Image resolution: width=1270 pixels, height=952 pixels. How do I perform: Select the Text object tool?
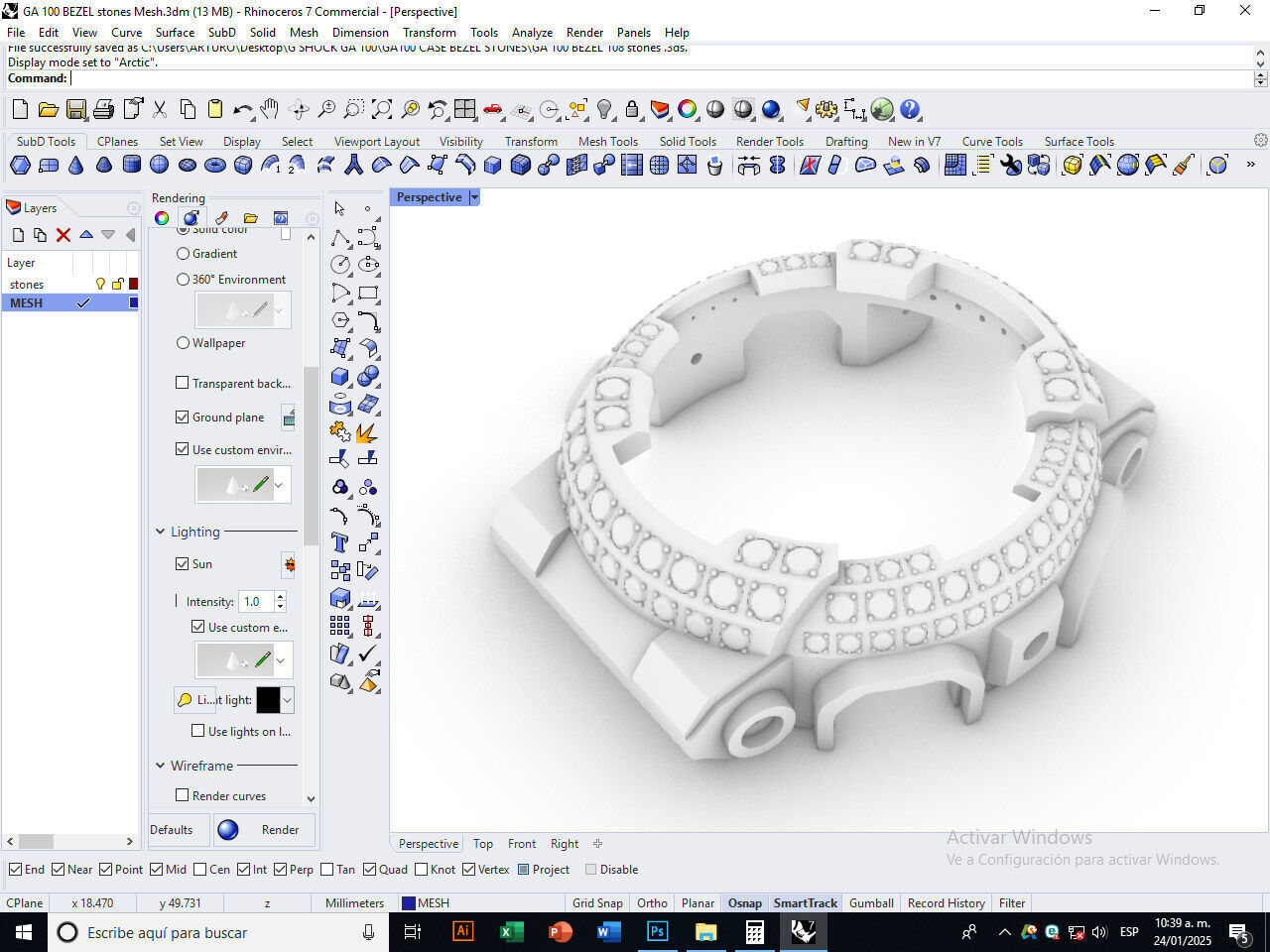340,542
